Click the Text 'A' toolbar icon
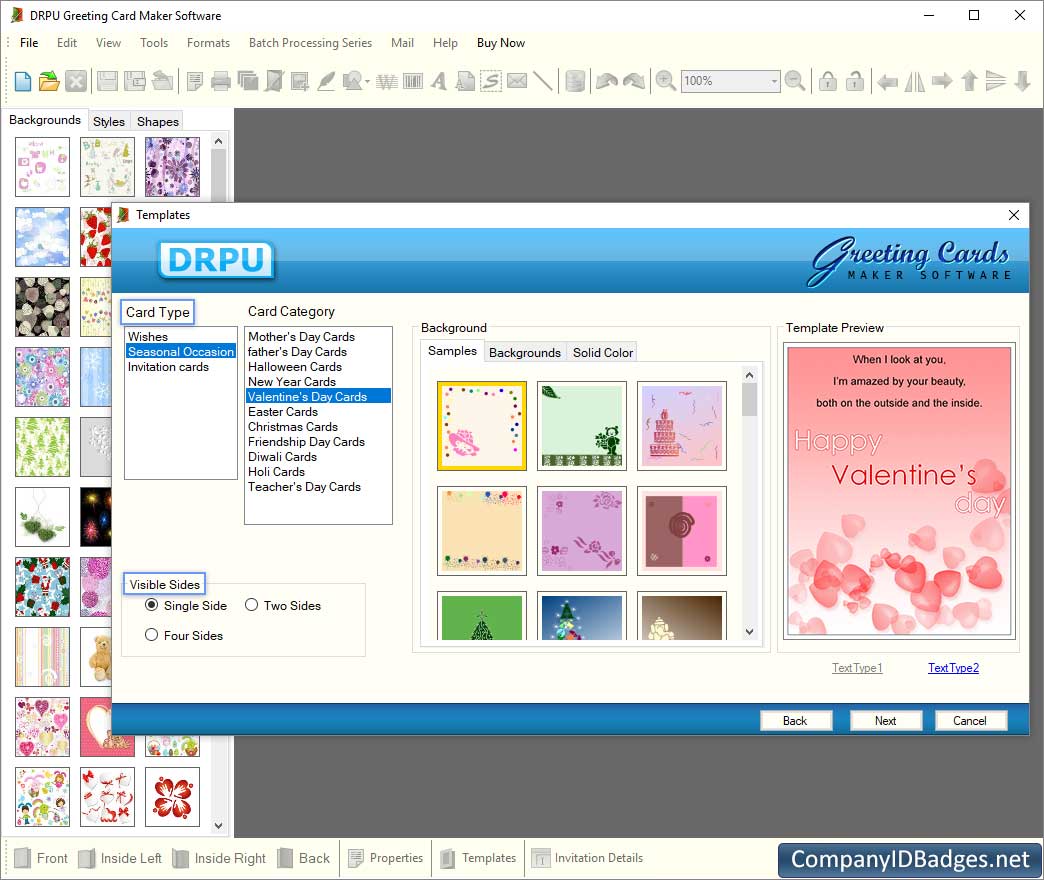 [x=438, y=81]
